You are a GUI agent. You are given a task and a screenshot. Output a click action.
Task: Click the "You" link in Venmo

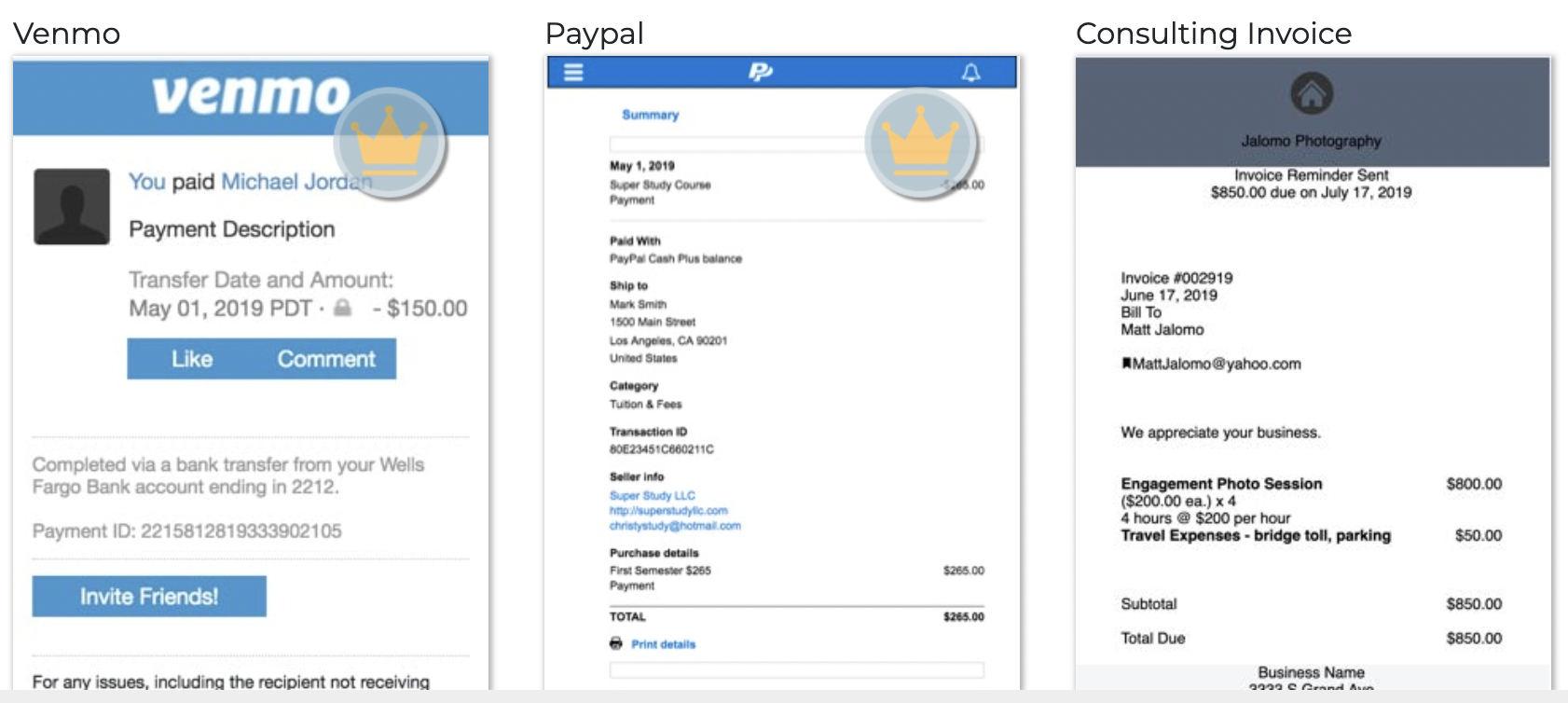pyautogui.click(x=146, y=182)
